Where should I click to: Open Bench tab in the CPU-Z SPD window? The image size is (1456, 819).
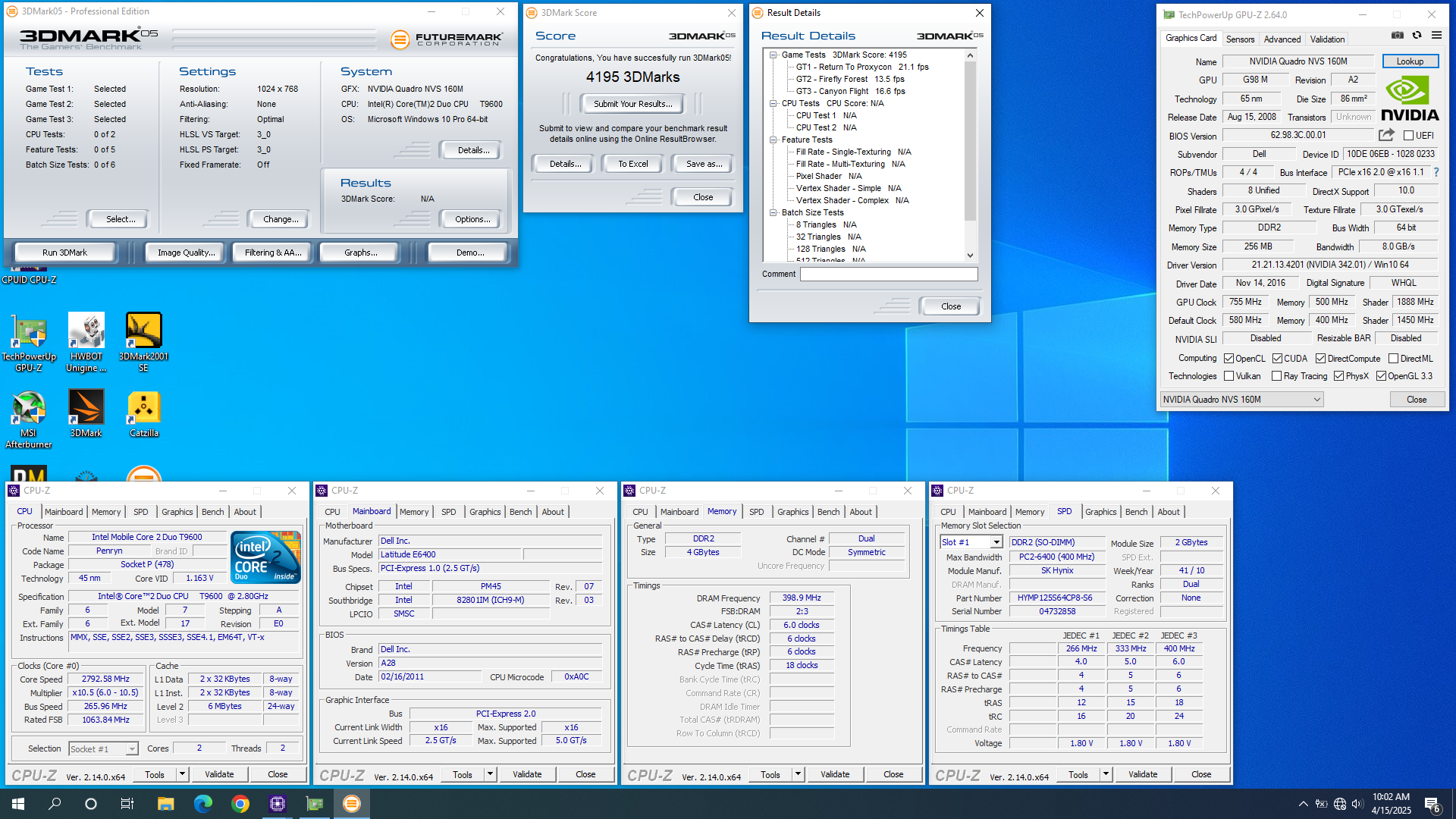pos(1136,512)
